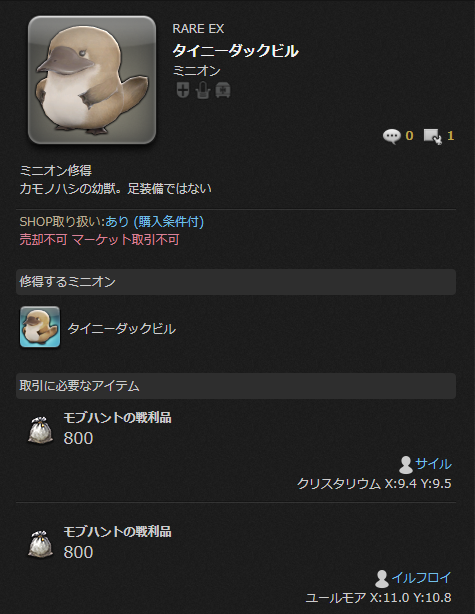Click the second モブハントの戦利品 bag icon
Image resolution: width=475 pixels, height=614 pixels.
(x=40, y=544)
